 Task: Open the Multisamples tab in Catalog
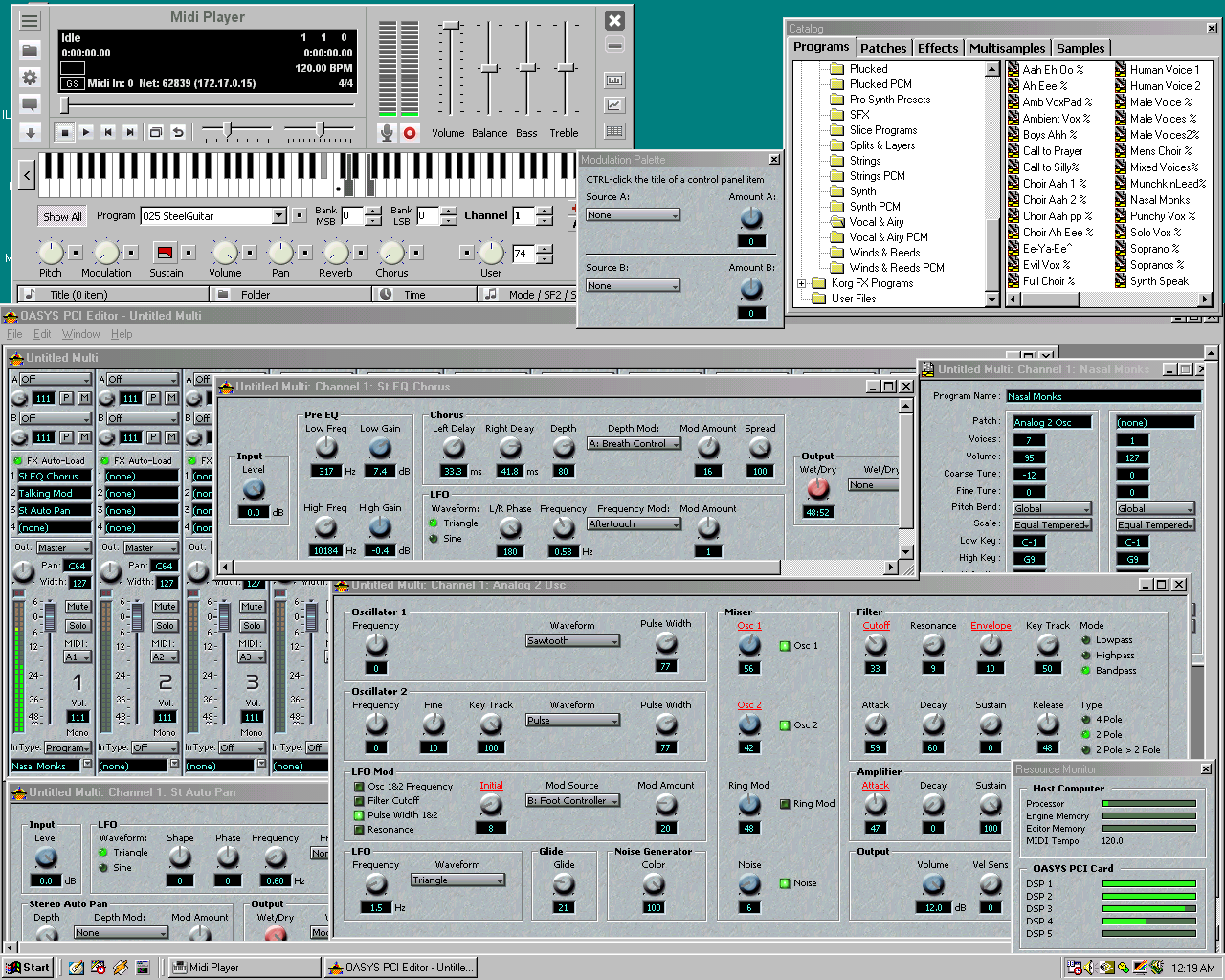tap(1007, 48)
